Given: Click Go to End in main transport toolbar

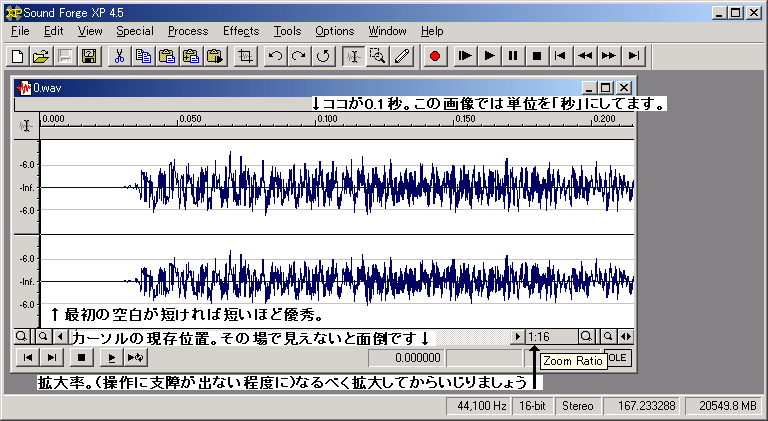Looking at the screenshot, I should [633, 56].
